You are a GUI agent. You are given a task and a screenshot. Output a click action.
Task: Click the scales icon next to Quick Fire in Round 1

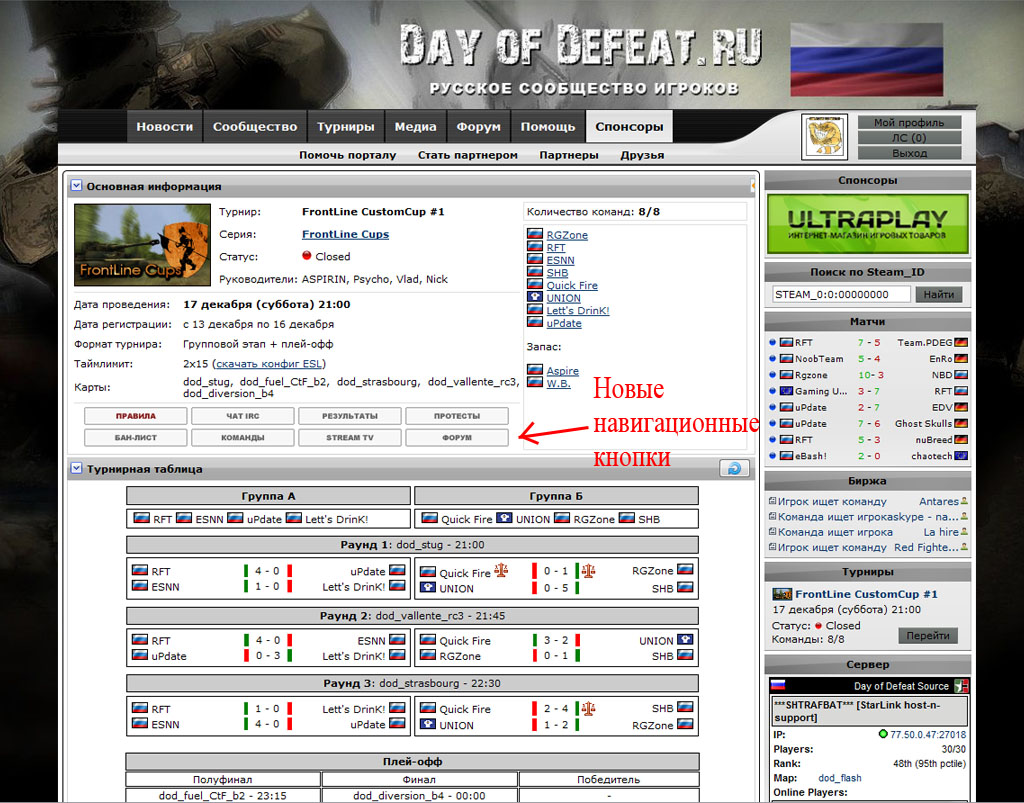pos(501,570)
